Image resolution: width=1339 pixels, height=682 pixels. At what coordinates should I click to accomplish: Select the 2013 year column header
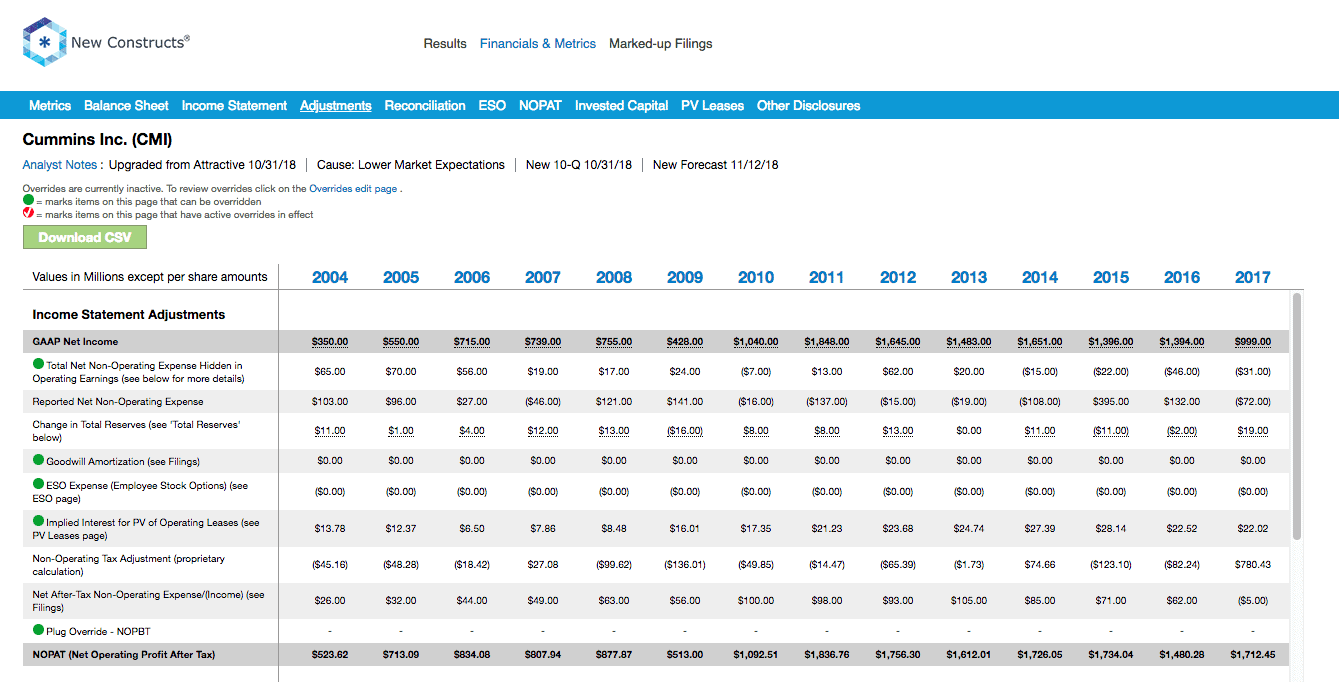969,278
